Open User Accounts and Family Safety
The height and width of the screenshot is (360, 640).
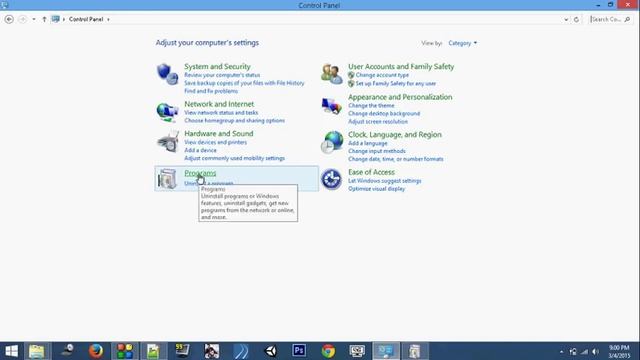401,66
